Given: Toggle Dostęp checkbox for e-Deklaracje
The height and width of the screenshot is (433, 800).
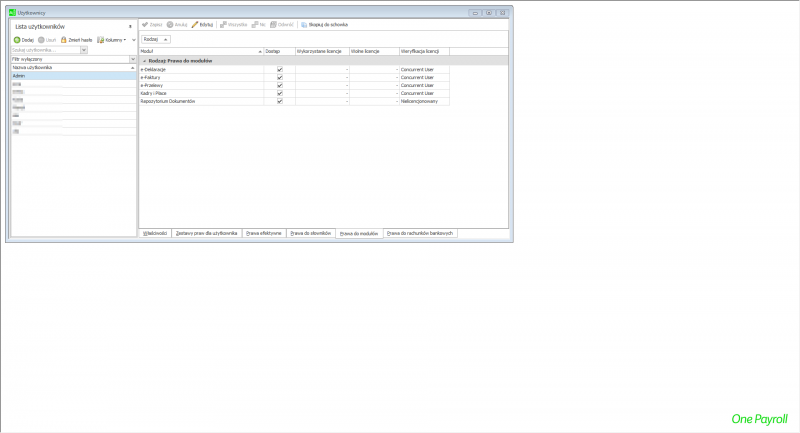Looking at the screenshot, I should (x=280, y=69).
